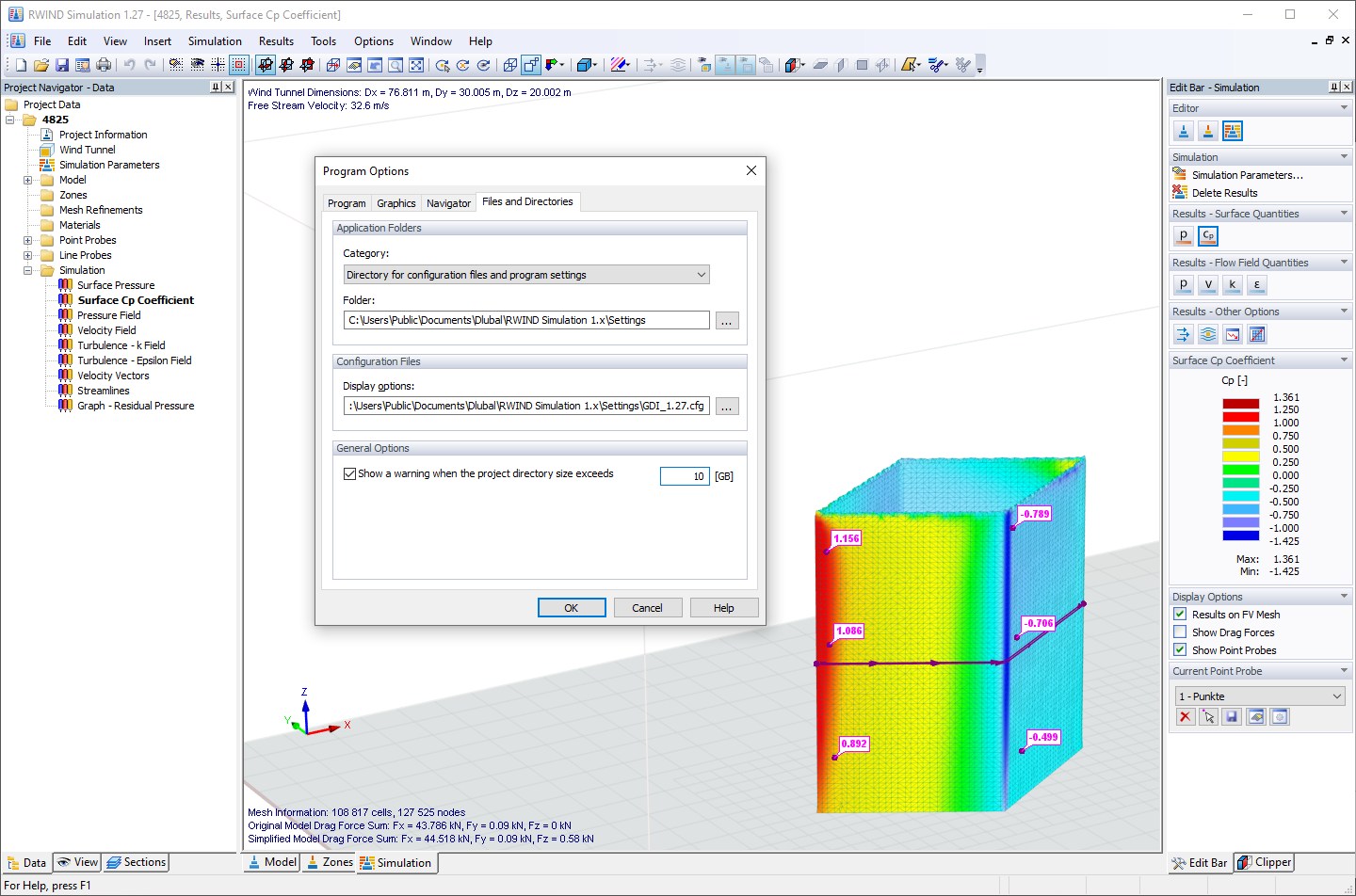This screenshot has height=896, width=1356.
Task: Click the Zoom magnifier toolbar icon
Action: (395, 65)
